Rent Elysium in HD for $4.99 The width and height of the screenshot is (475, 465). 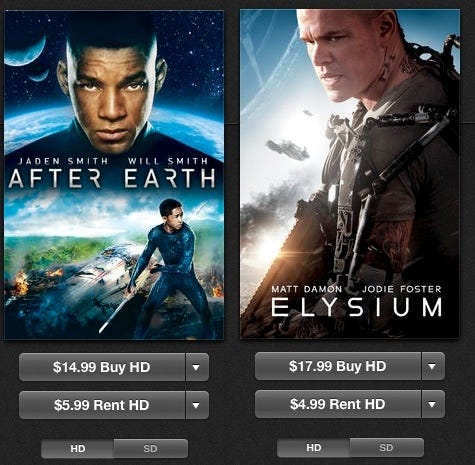tap(338, 404)
